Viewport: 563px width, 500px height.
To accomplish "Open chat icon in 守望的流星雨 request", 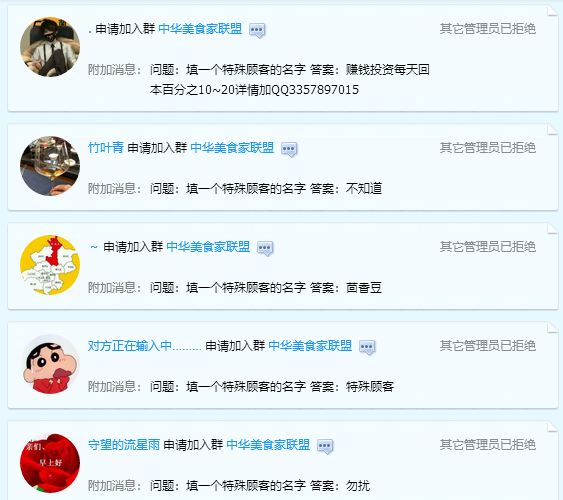I will 325,446.
